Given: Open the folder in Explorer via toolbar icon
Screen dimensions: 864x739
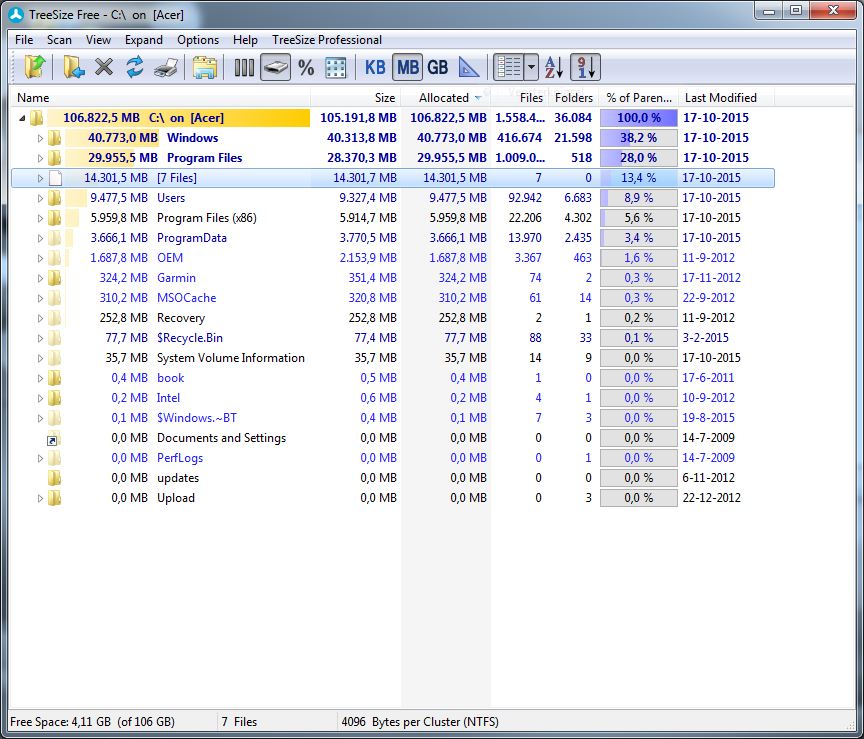Looking at the screenshot, I should [205, 68].
